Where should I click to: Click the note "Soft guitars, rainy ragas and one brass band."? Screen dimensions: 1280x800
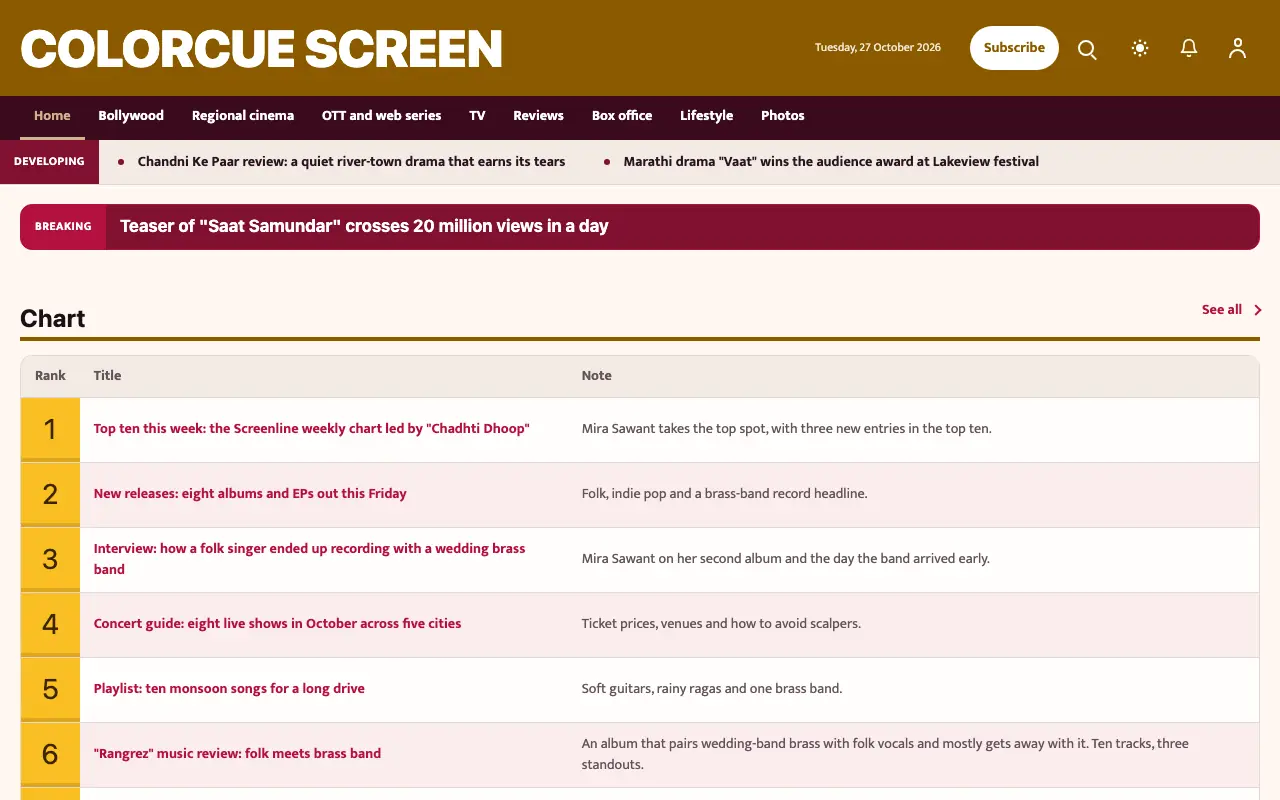click(x=712, y=689)
